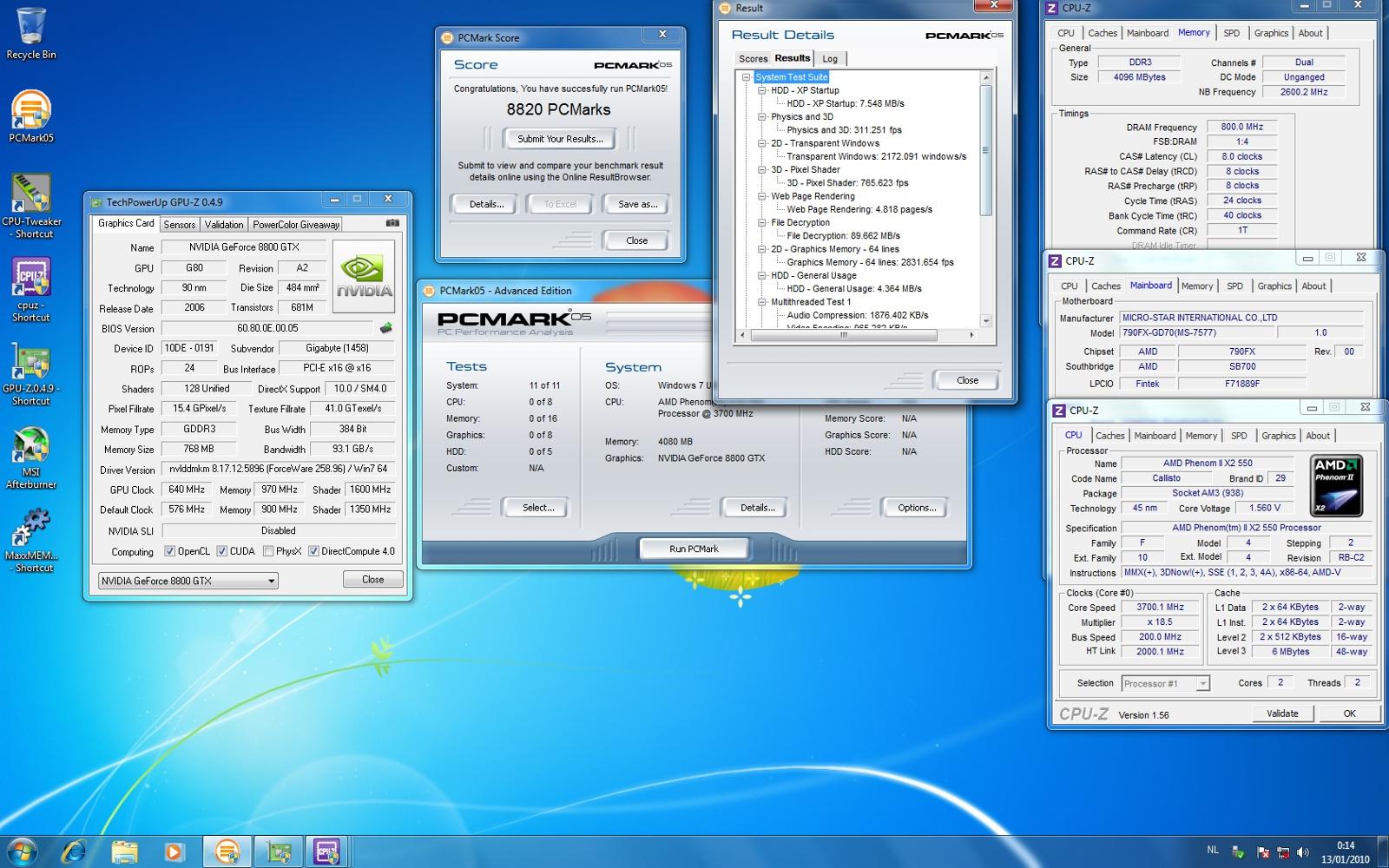
Task: Open Windows Explorer folder in taskbar
Action: (124, 852)
